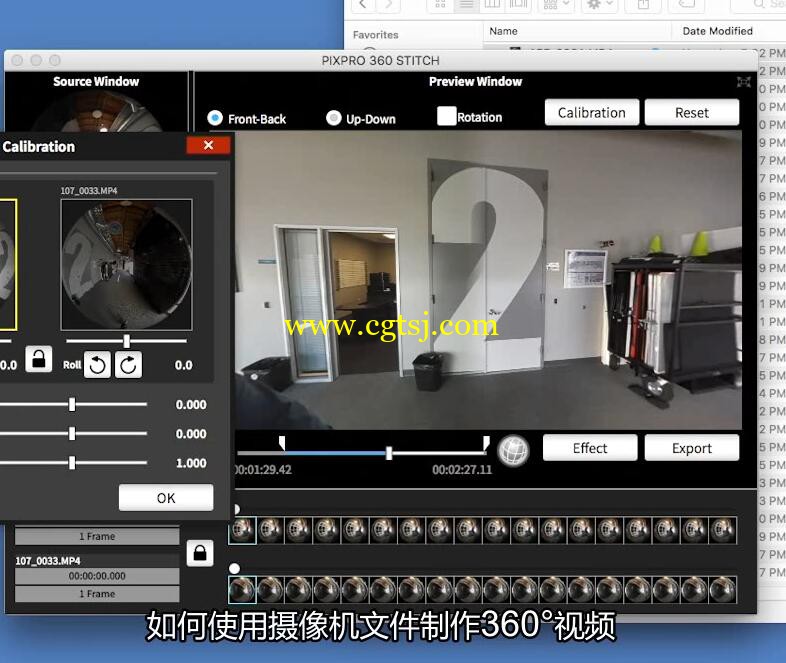Viewport: 786px width, 663px height.
Task: Open the Effect settings
Action: (x=590, y=448)
